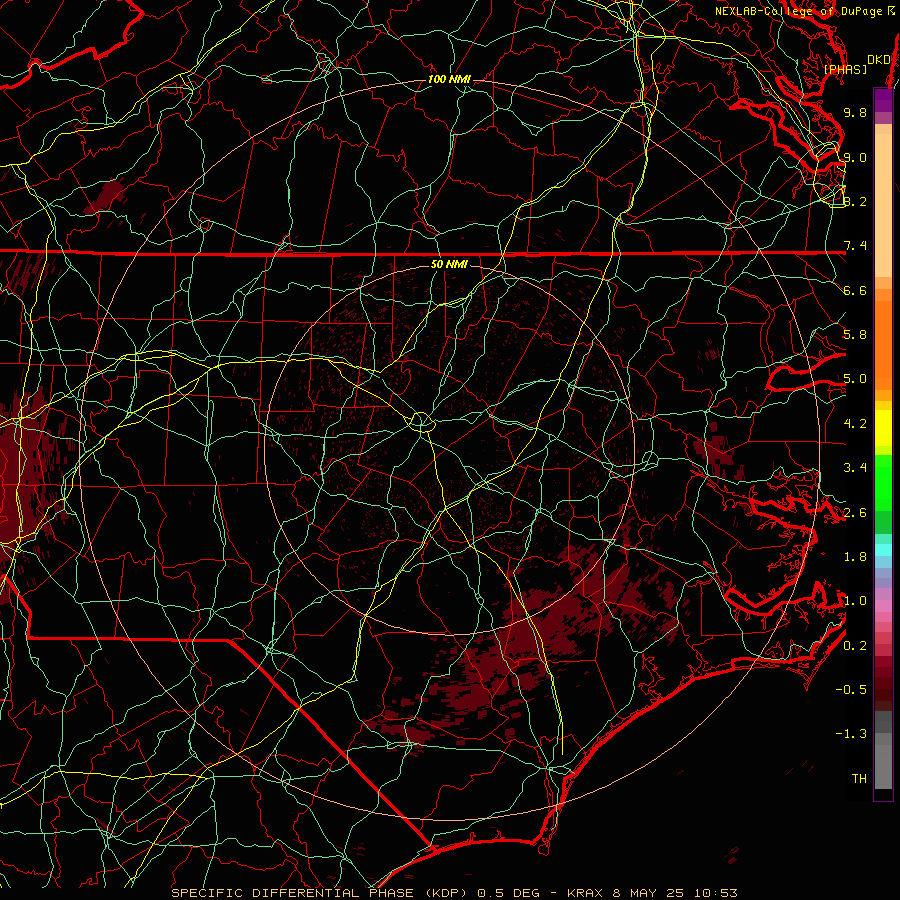
Task: Click the "DKD" product label
Action: click(x=879, y=60)
